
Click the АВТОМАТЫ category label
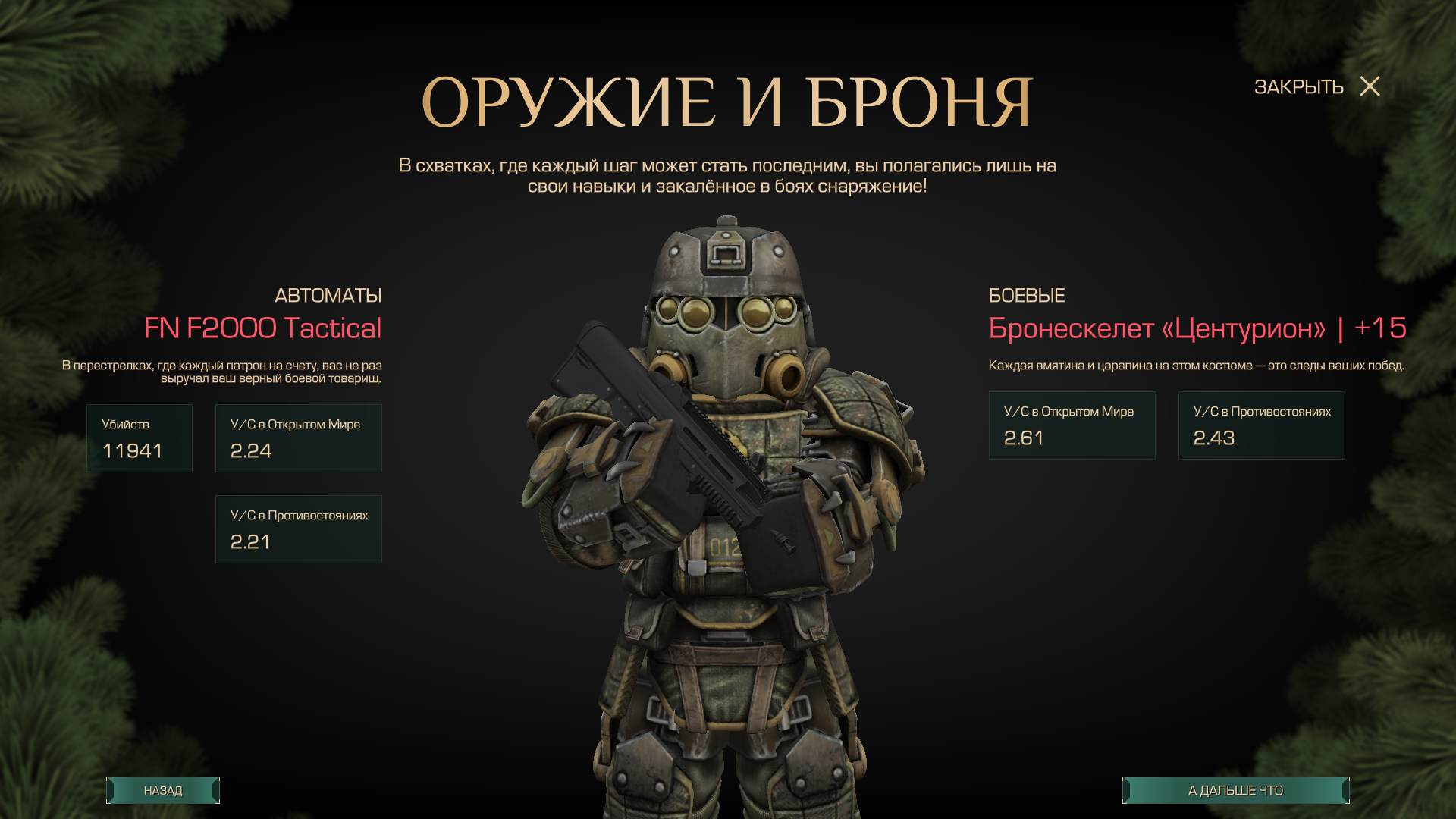tap(328, 296)
